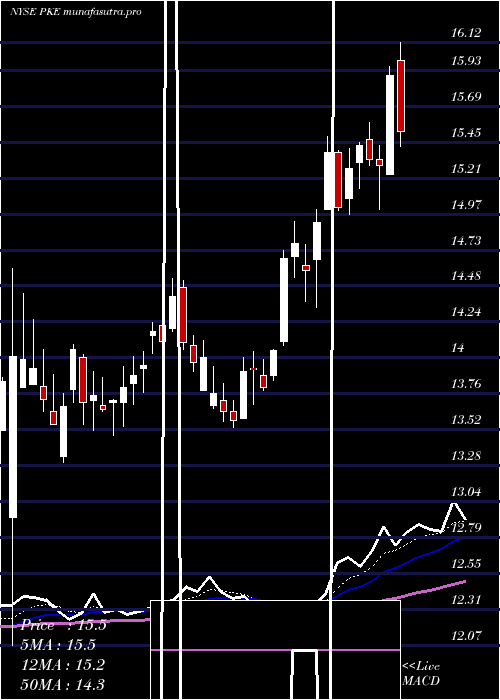
Task: Select the 13.28 price axis label
Action: pos(466,456)
